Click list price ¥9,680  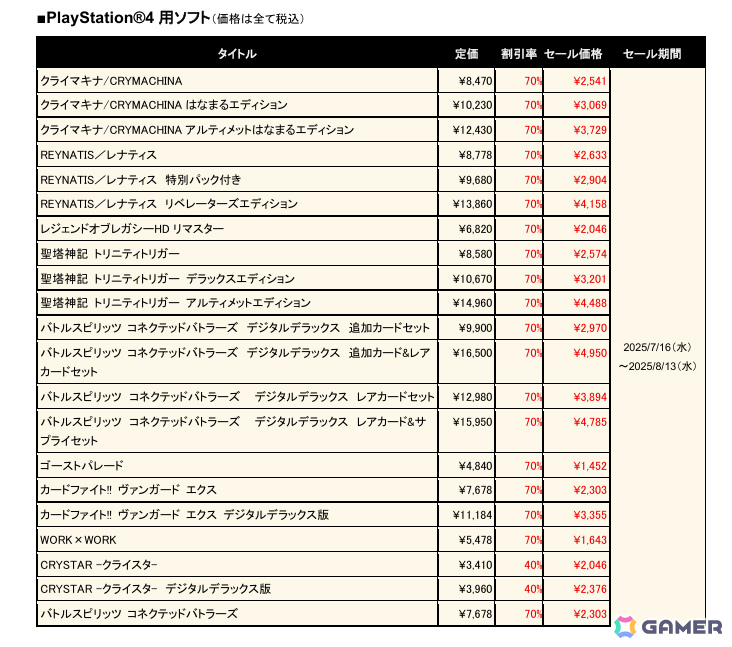[475, 180]
